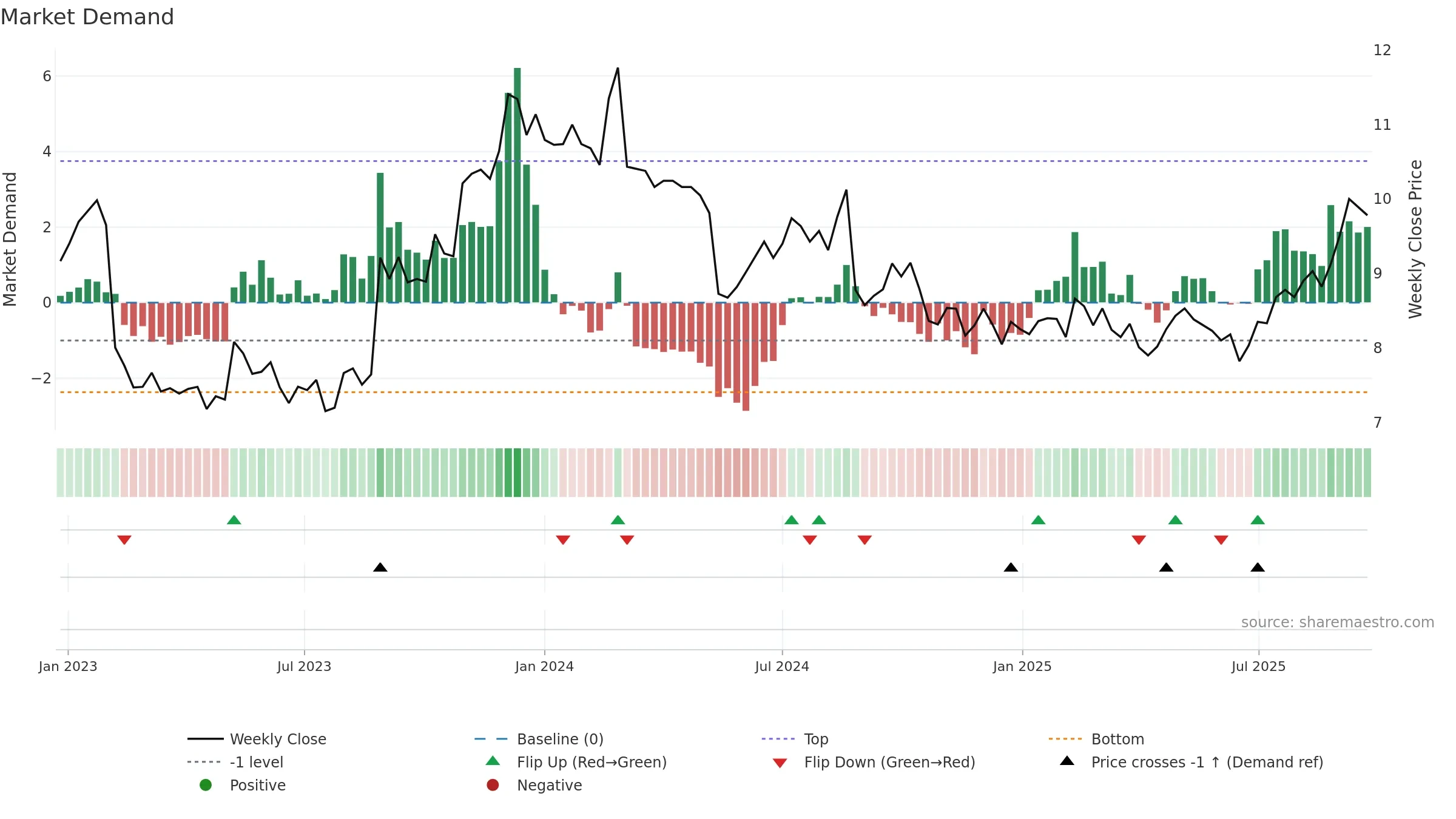Click the purple dotted Top line sample in the legend
This screenshot has width=1456, height=819.
click(x=778, y=739)
